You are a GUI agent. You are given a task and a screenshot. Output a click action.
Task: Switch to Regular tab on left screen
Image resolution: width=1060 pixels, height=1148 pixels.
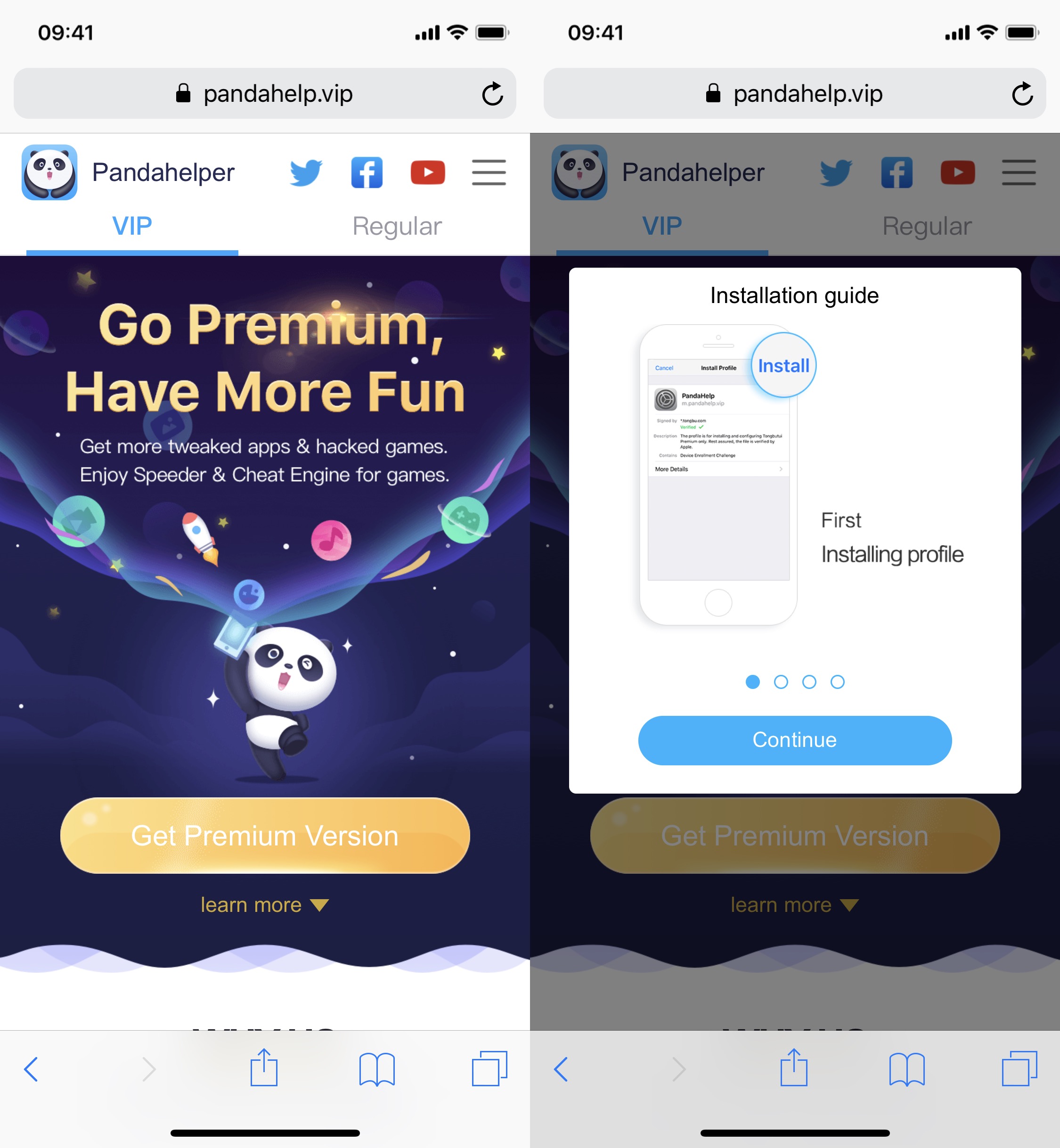tap(397, 226)
